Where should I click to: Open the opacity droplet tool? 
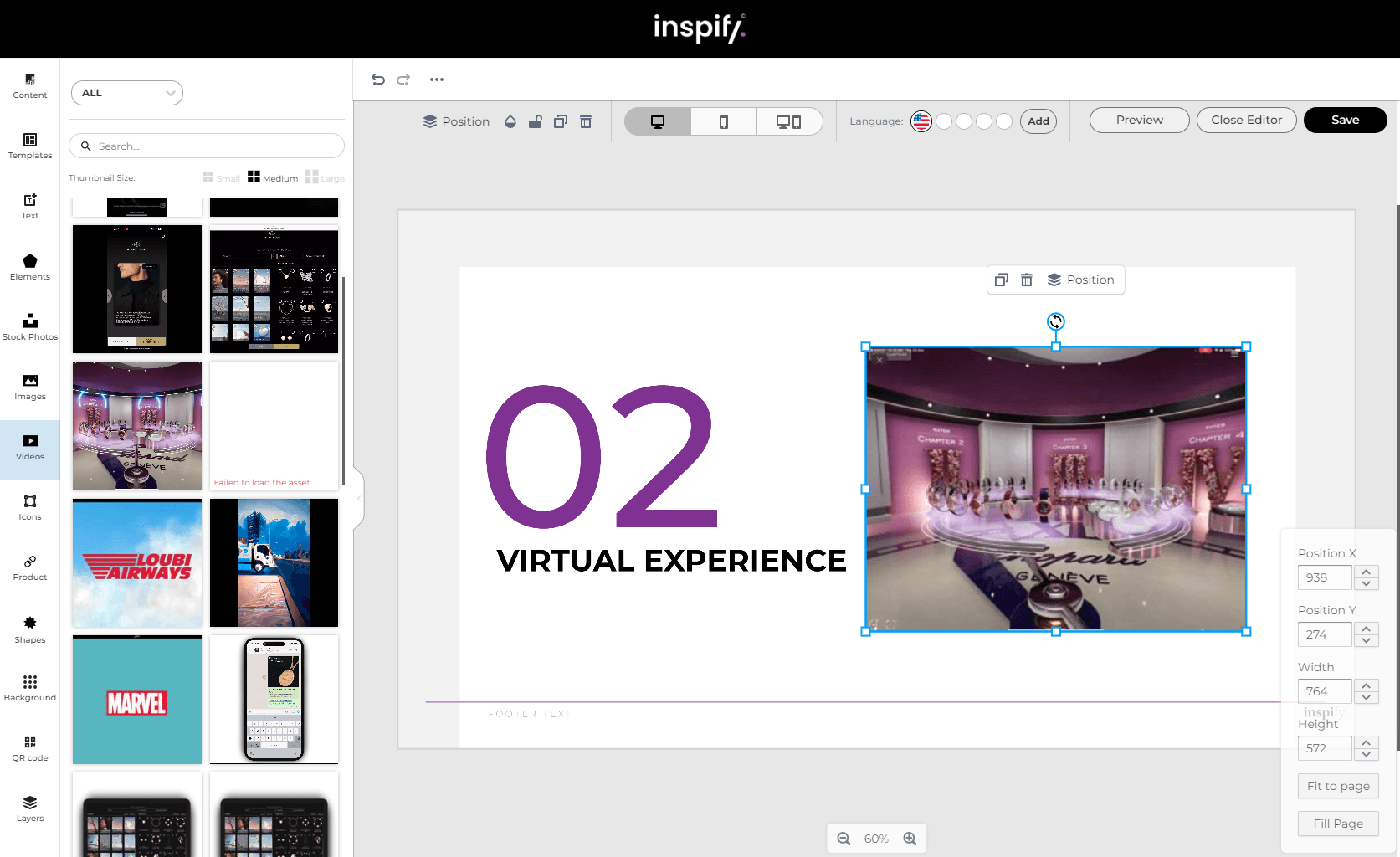tap(510, 121)
